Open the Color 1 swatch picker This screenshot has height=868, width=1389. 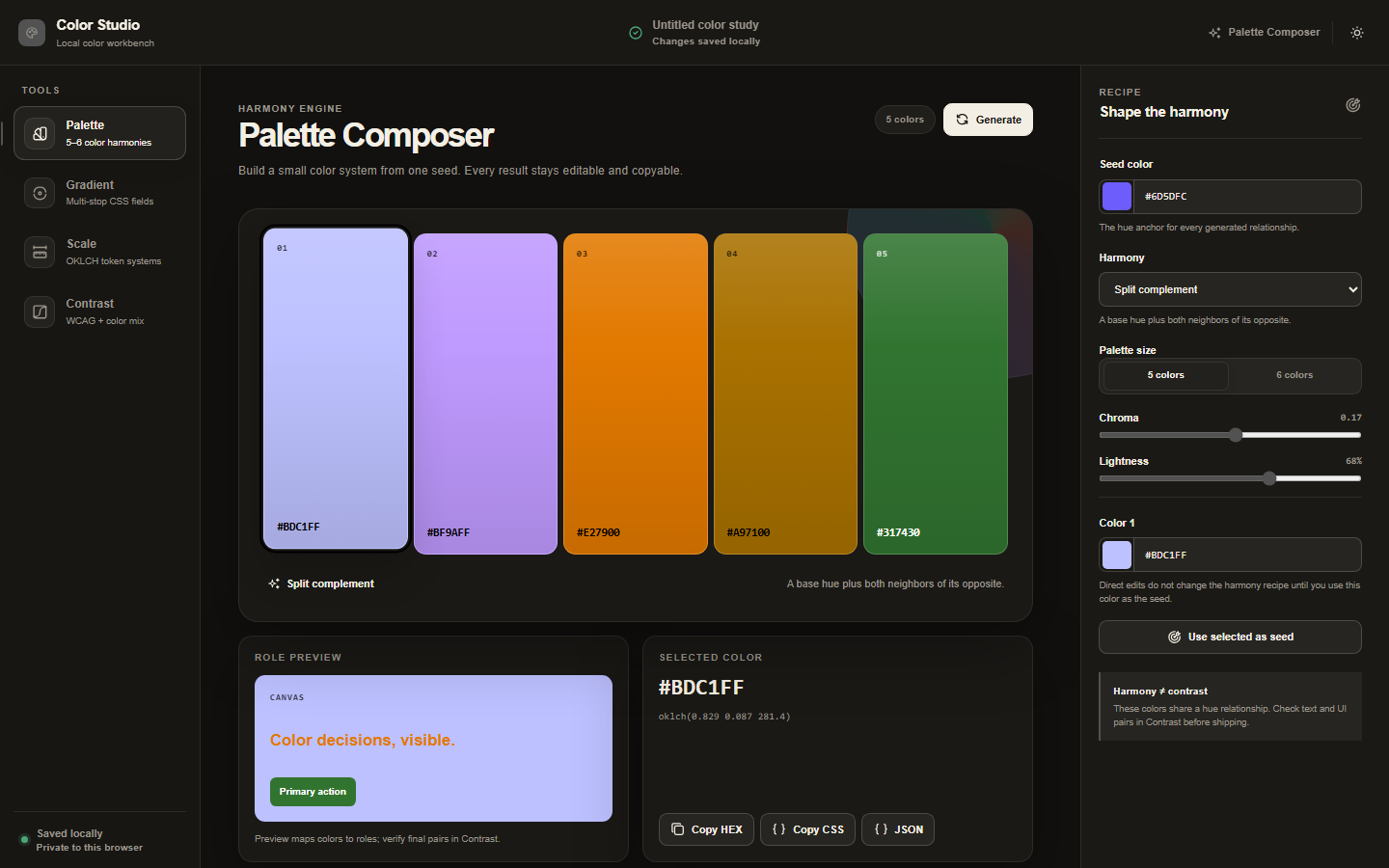point(1117,555)
